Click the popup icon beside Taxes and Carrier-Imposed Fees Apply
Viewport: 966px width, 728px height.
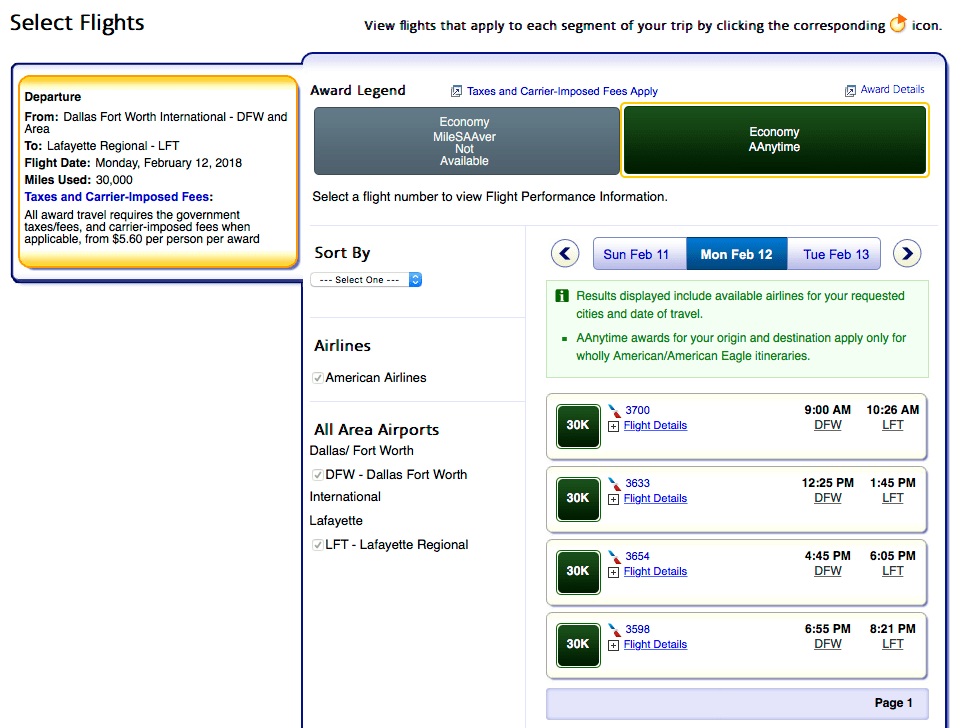pyautogui.click(x=456, y=91)
